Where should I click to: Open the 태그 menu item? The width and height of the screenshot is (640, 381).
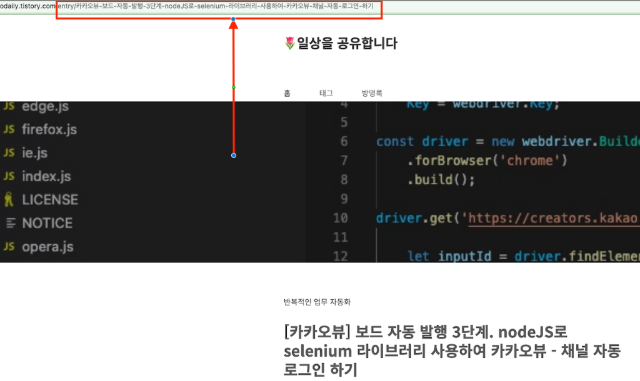tap(326, 94)
